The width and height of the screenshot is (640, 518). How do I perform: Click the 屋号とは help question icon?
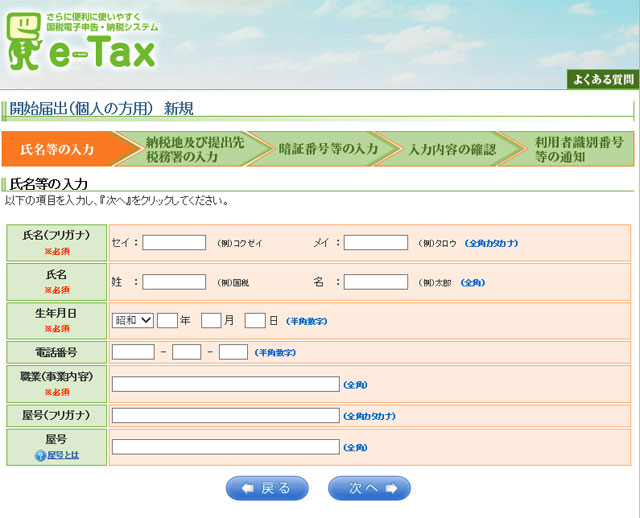click(41, 455)
